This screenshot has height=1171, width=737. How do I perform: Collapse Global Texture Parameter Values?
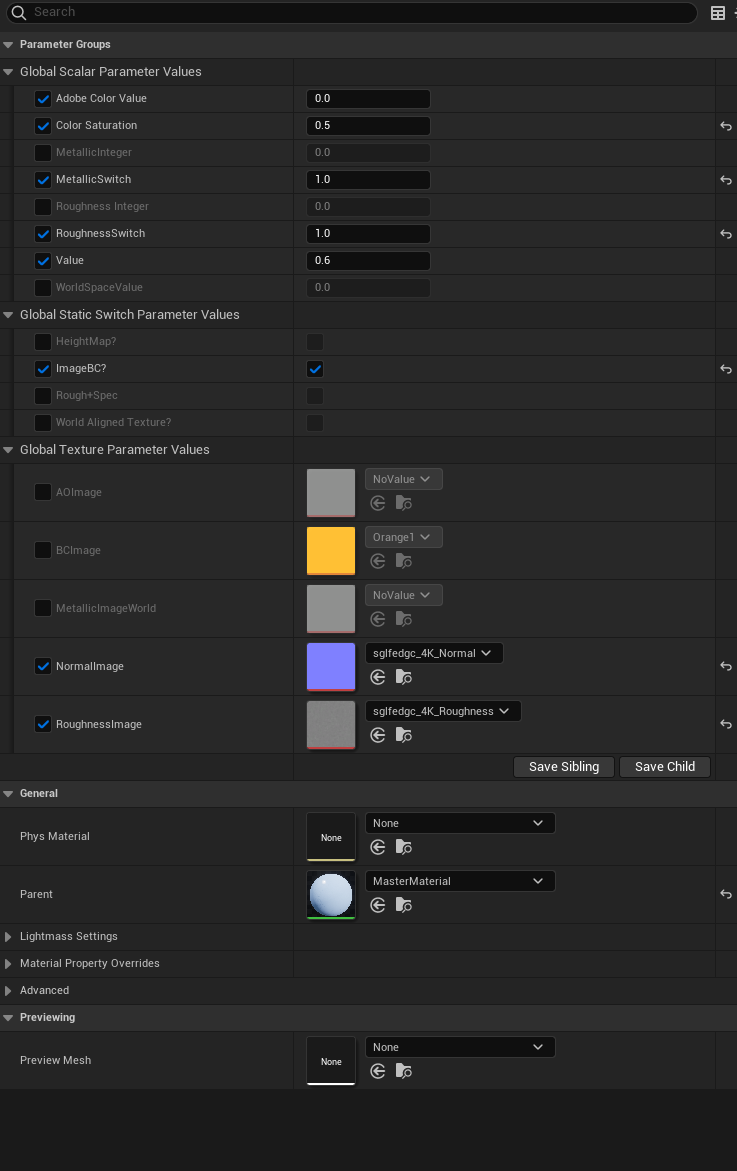(8, 450)
